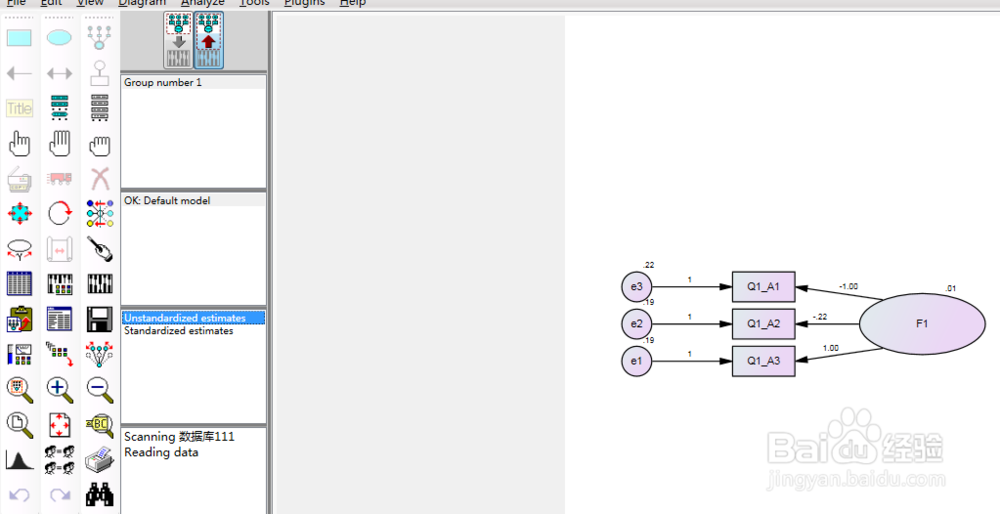The width and height of the screenshot is (1000, 514).
Task: Click the binoculars search icon
Action: (x=99, y=494)
